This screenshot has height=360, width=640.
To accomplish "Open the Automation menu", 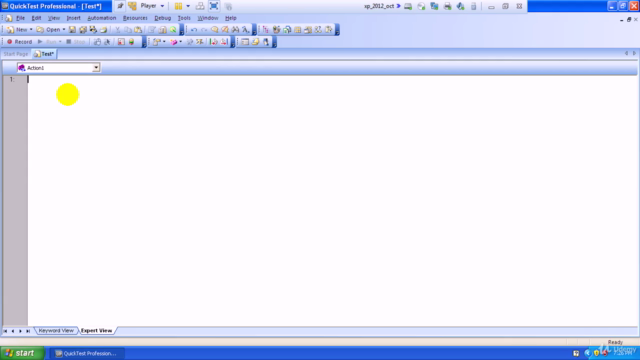I will 102,18.
